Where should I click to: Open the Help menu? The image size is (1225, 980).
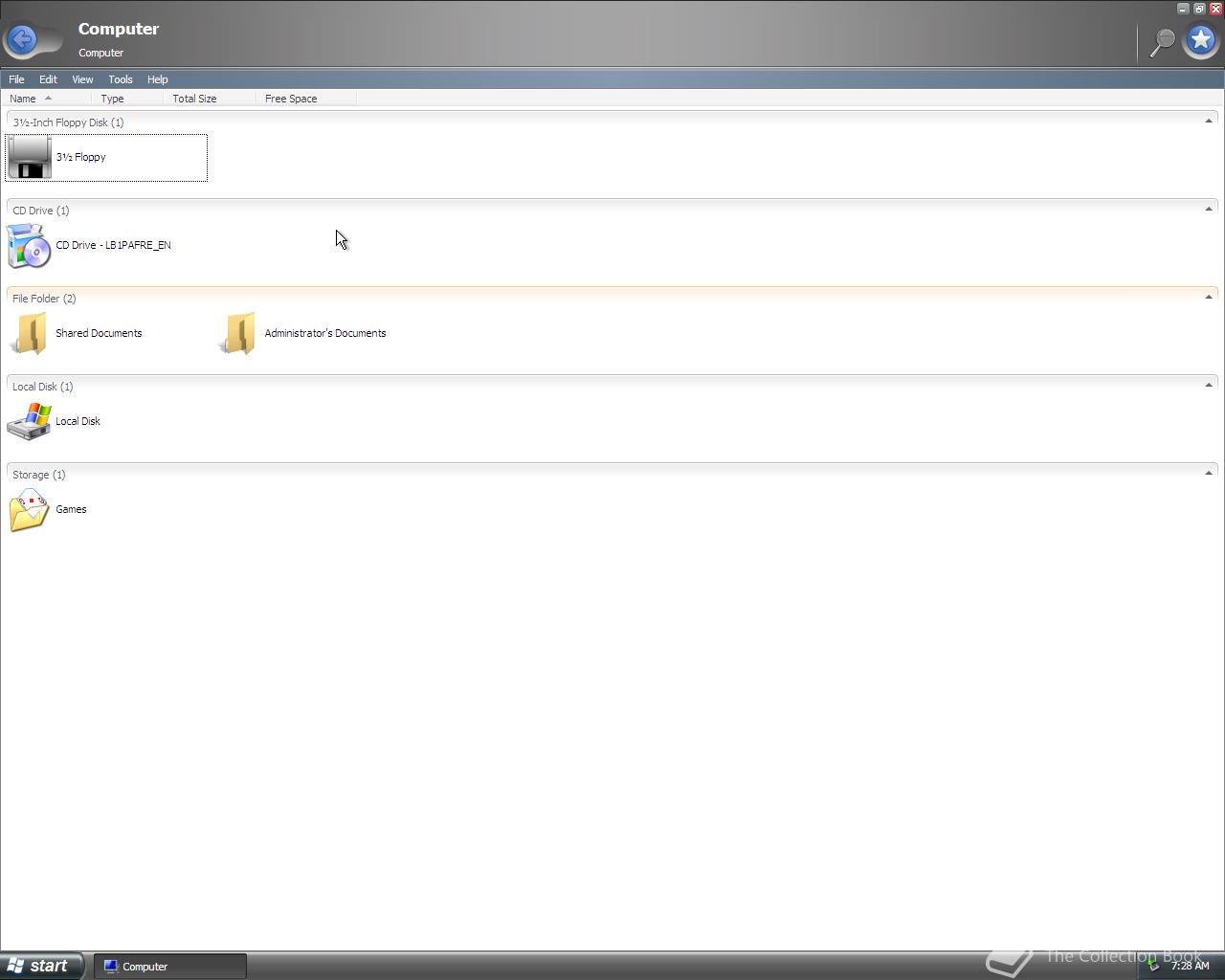click(157, 79)
